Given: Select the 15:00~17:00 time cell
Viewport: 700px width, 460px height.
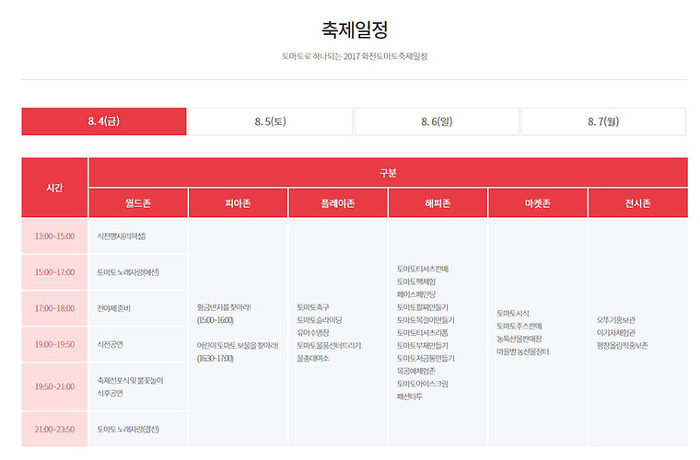Looking at the screenshot, I should click(54, 272).
